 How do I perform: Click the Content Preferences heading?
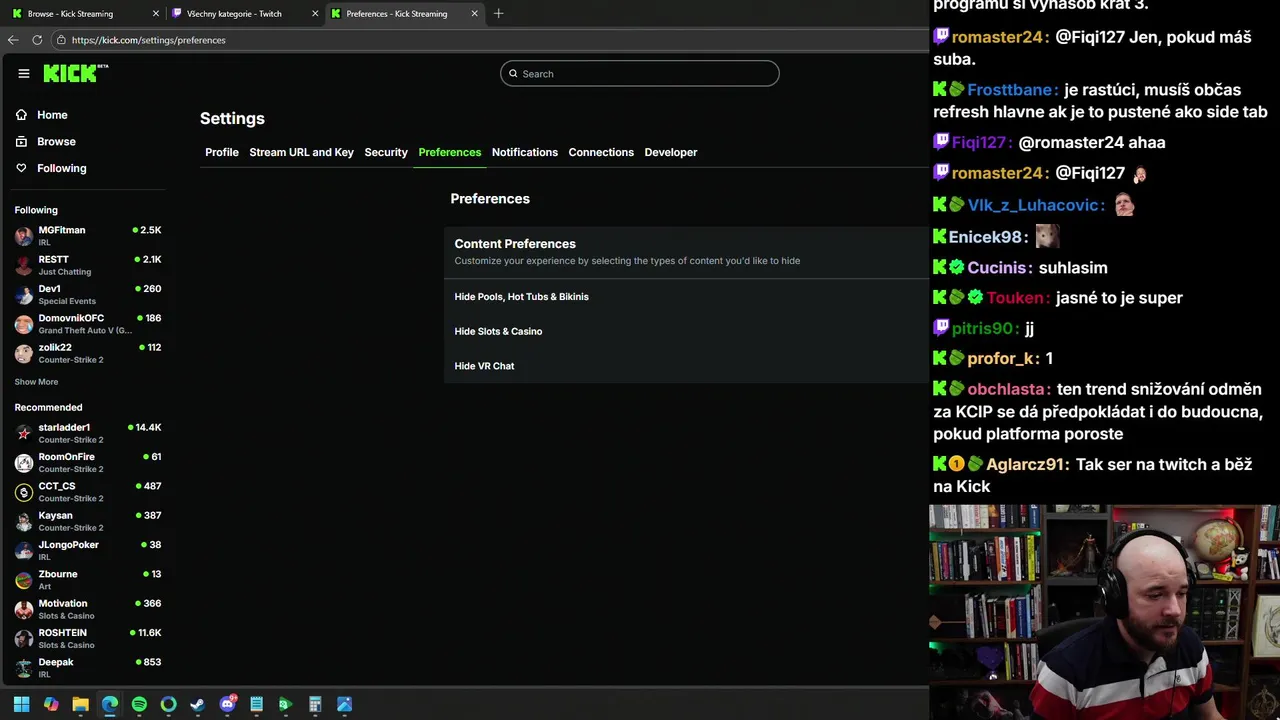(x=515, y=244)
